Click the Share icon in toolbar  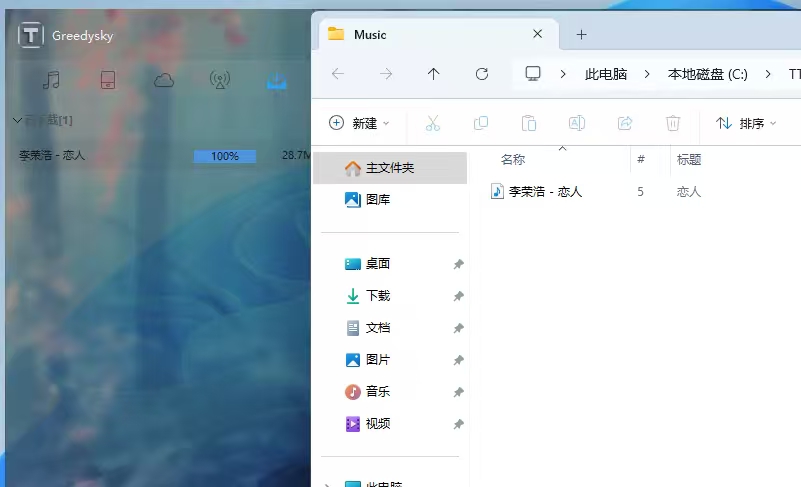(x=625, y=123)
